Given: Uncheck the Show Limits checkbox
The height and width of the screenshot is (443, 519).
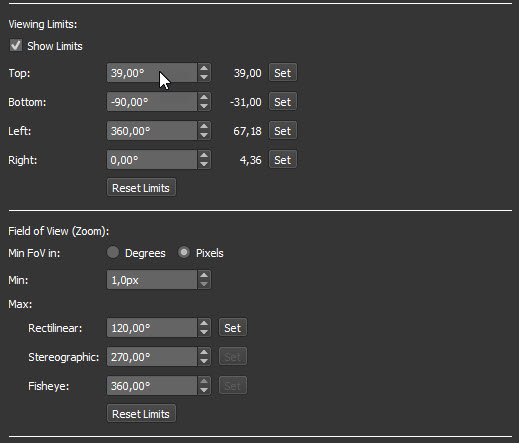Looking at the screenshot, I should (x=16, y=46).
